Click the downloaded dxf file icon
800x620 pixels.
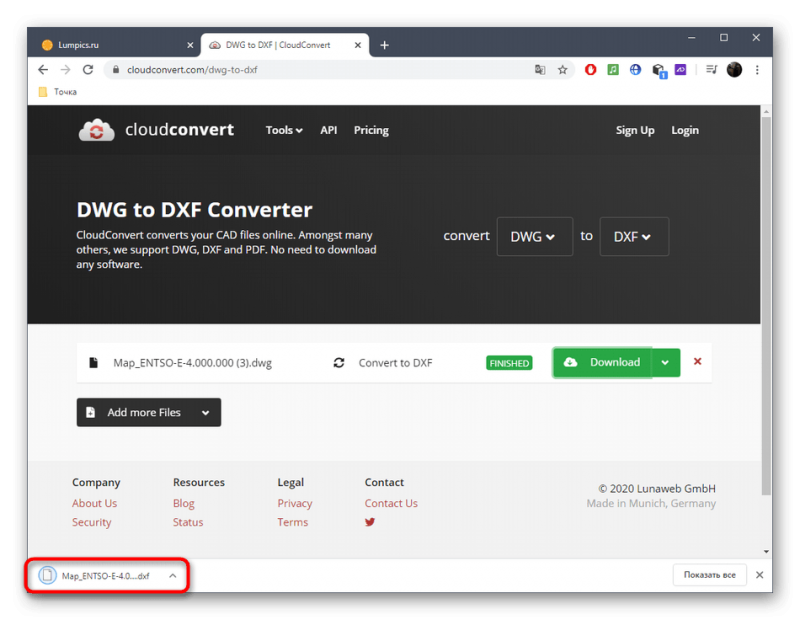point(47,575)
